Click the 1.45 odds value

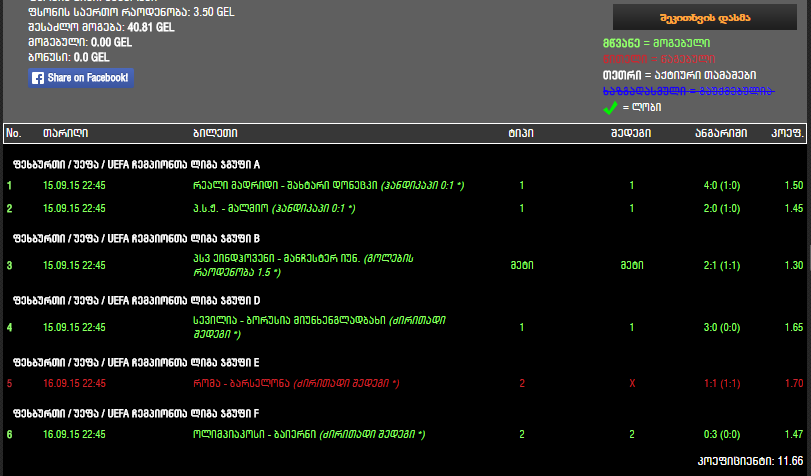pos(794,209)
